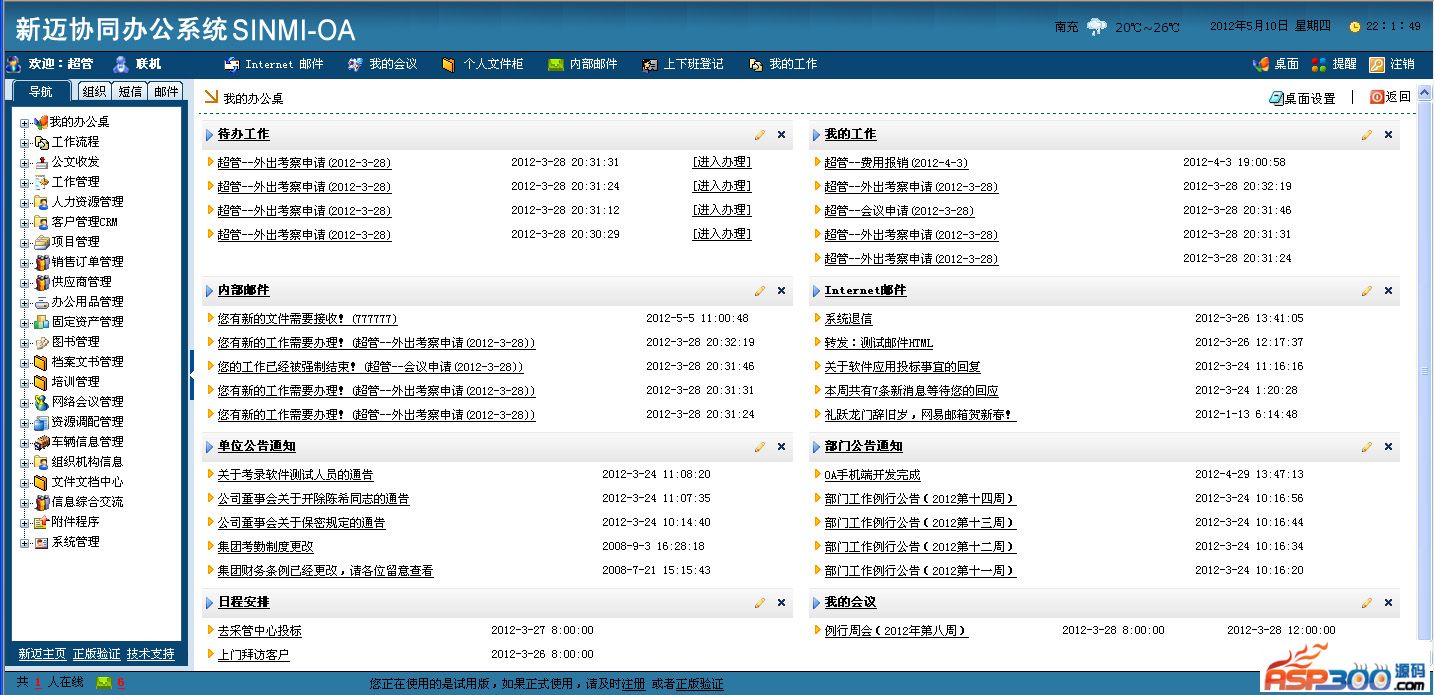The width and height of the screenshot is (1435, 695).
Task: Expand the 人力资源管理 tree node
Action: pyautogui.click(x=25, y=203)
